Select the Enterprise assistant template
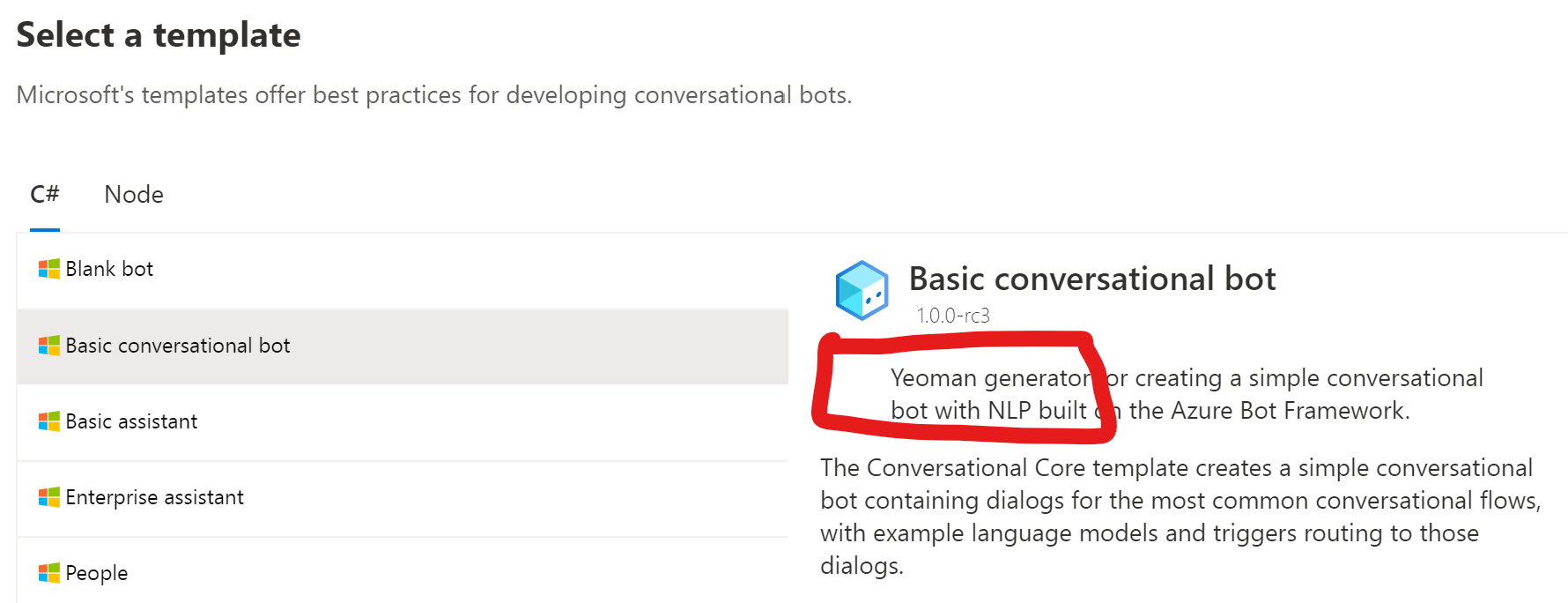The height and width of the screenshot is (603, 1568). [x=154, y=497]
